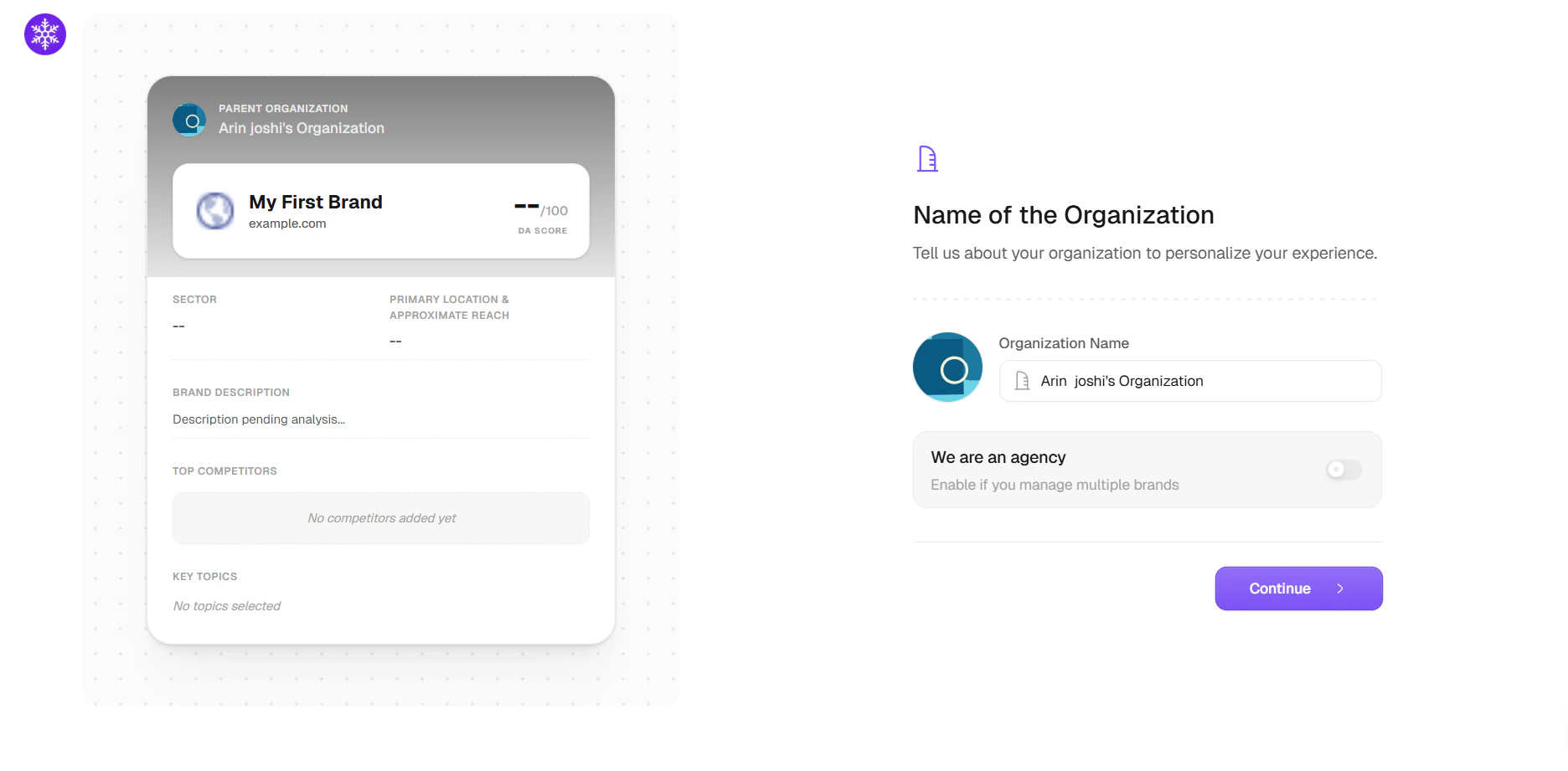The image size is (1568, 771).
Task: Click inside the Organization Name input field
Action: click(1189, 381)
